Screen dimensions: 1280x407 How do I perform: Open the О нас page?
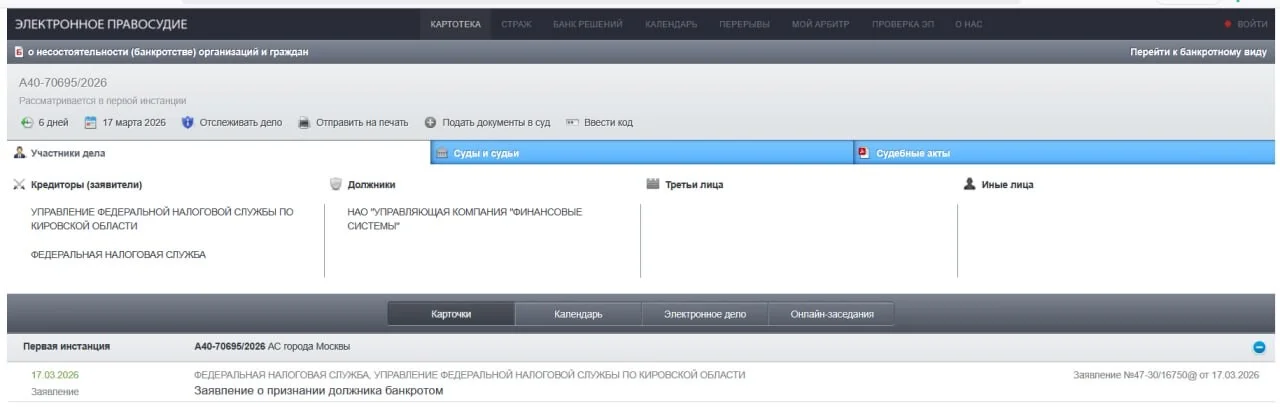tap(968, 24)
